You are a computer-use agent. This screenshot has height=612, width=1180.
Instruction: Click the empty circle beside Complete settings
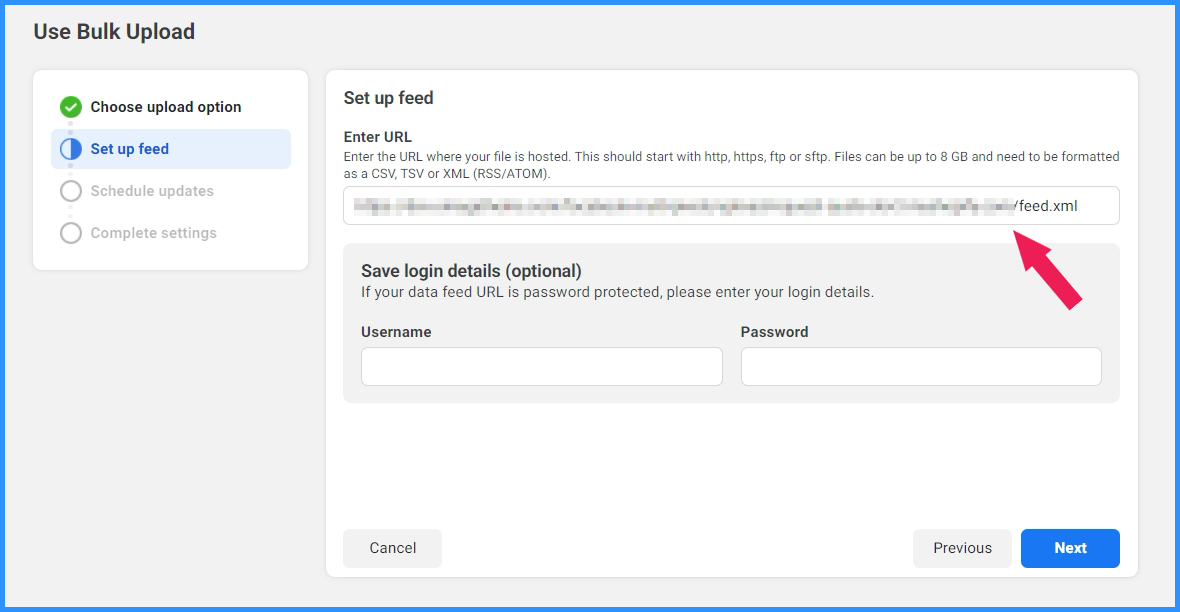click(x=71, y=233)
